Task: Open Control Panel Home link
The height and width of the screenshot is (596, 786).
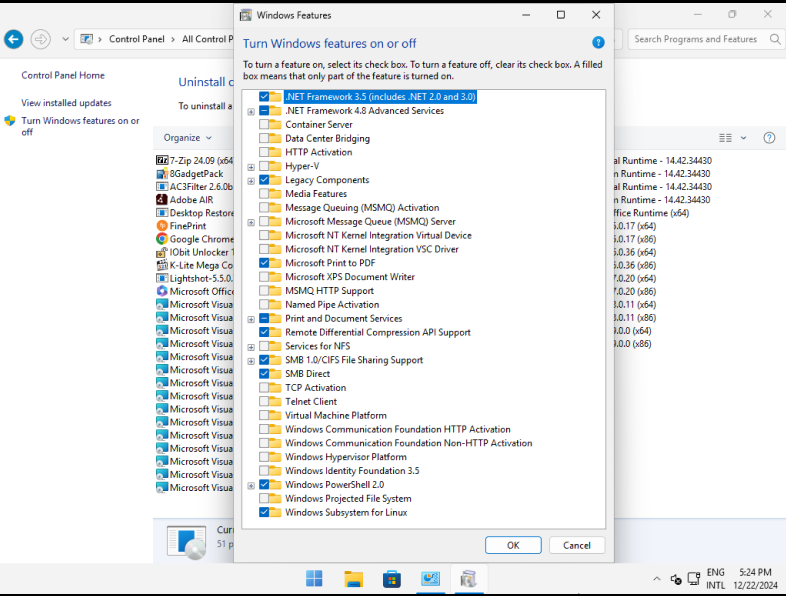Action: [x=63, y=75]
